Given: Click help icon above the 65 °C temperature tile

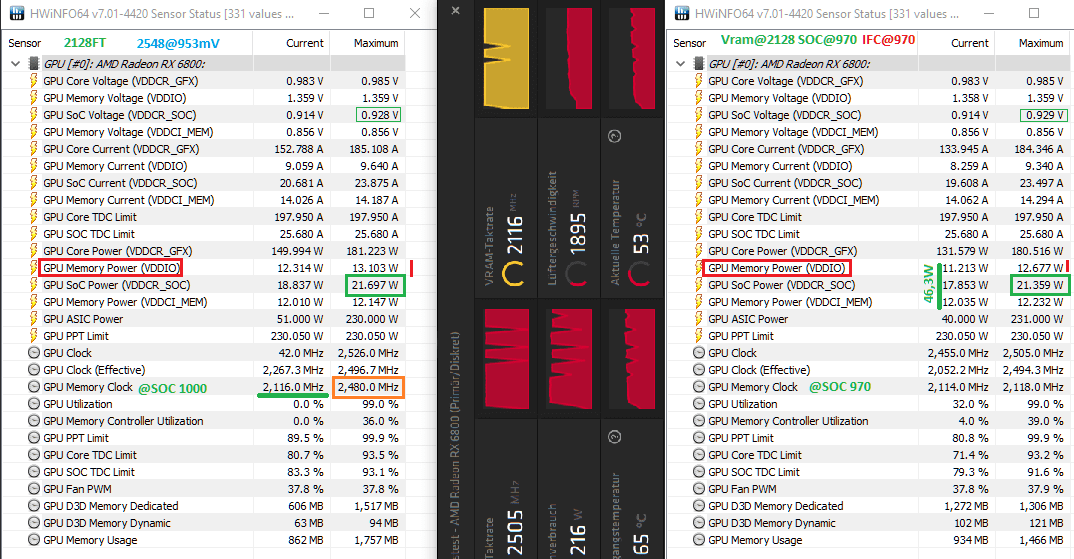Looking at the screenshot, I should [x=614, y=436].
